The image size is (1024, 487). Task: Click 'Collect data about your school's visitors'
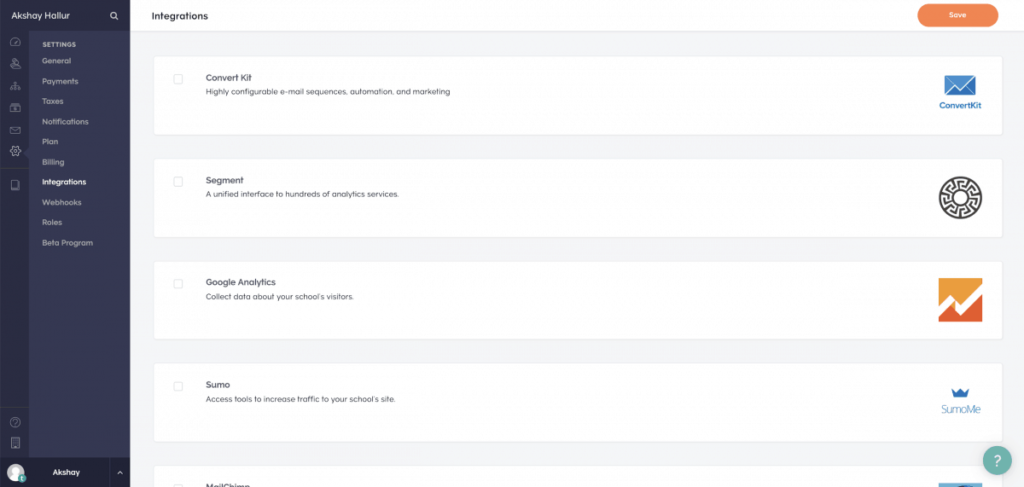(x=280, y=297)
